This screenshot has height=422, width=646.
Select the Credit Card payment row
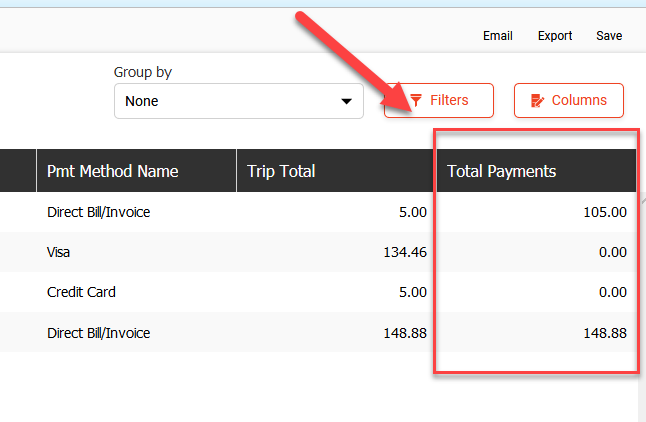click(318, 292)
